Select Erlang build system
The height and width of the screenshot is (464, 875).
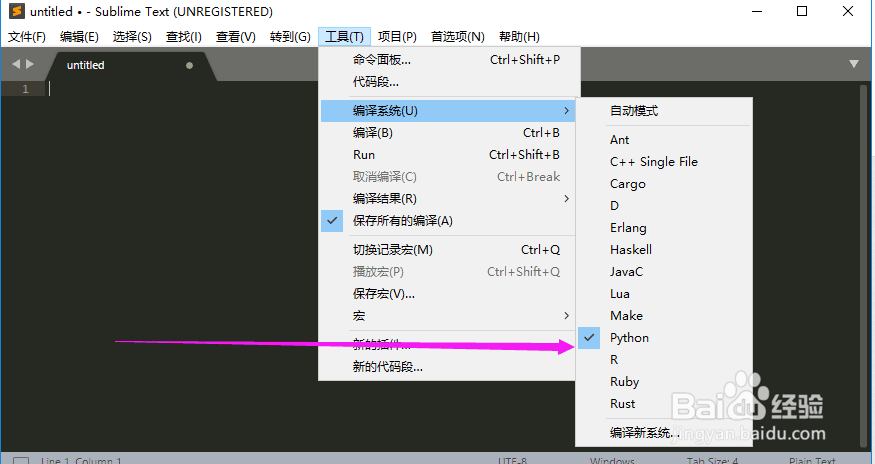coord(664,228)
